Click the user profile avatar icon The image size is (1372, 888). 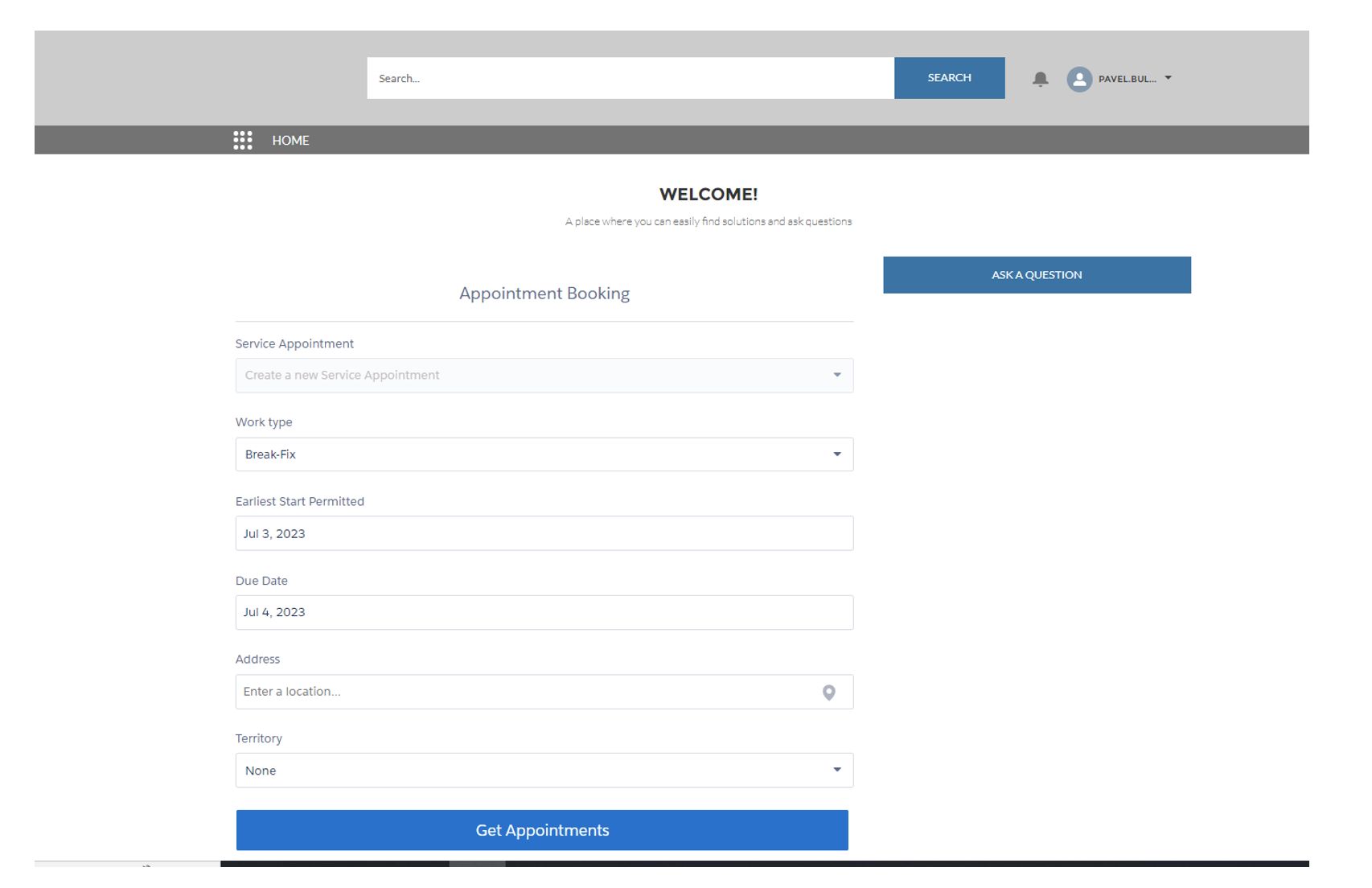click(x=1079, y=79)
